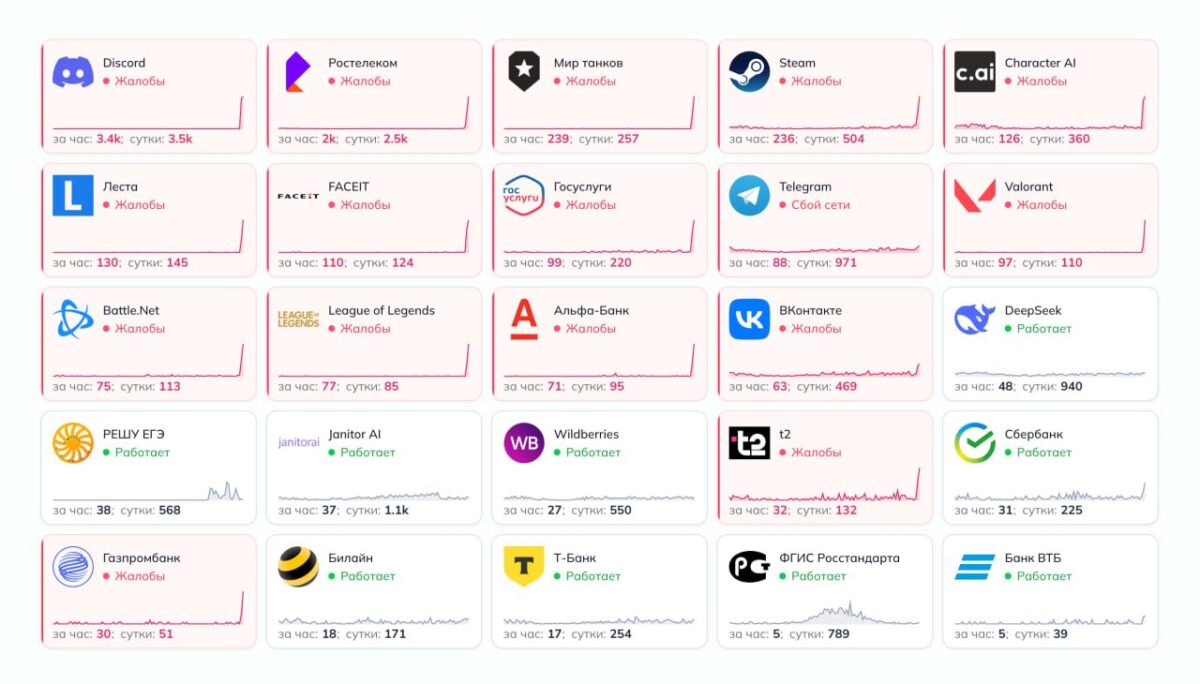The image size is (1200, 684).
Task: Click the League of Legends logo
Action: click(x=297, y=318)
